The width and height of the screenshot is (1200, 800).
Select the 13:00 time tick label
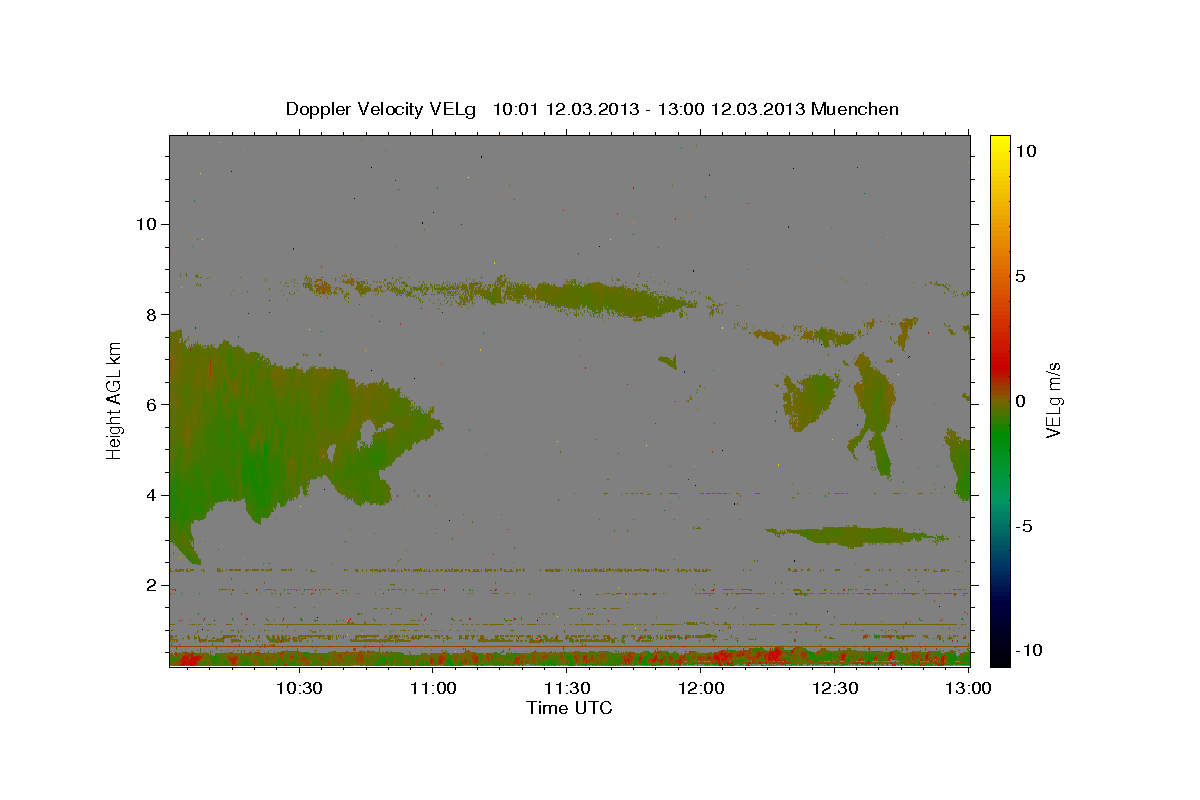(x=969, y=688)
